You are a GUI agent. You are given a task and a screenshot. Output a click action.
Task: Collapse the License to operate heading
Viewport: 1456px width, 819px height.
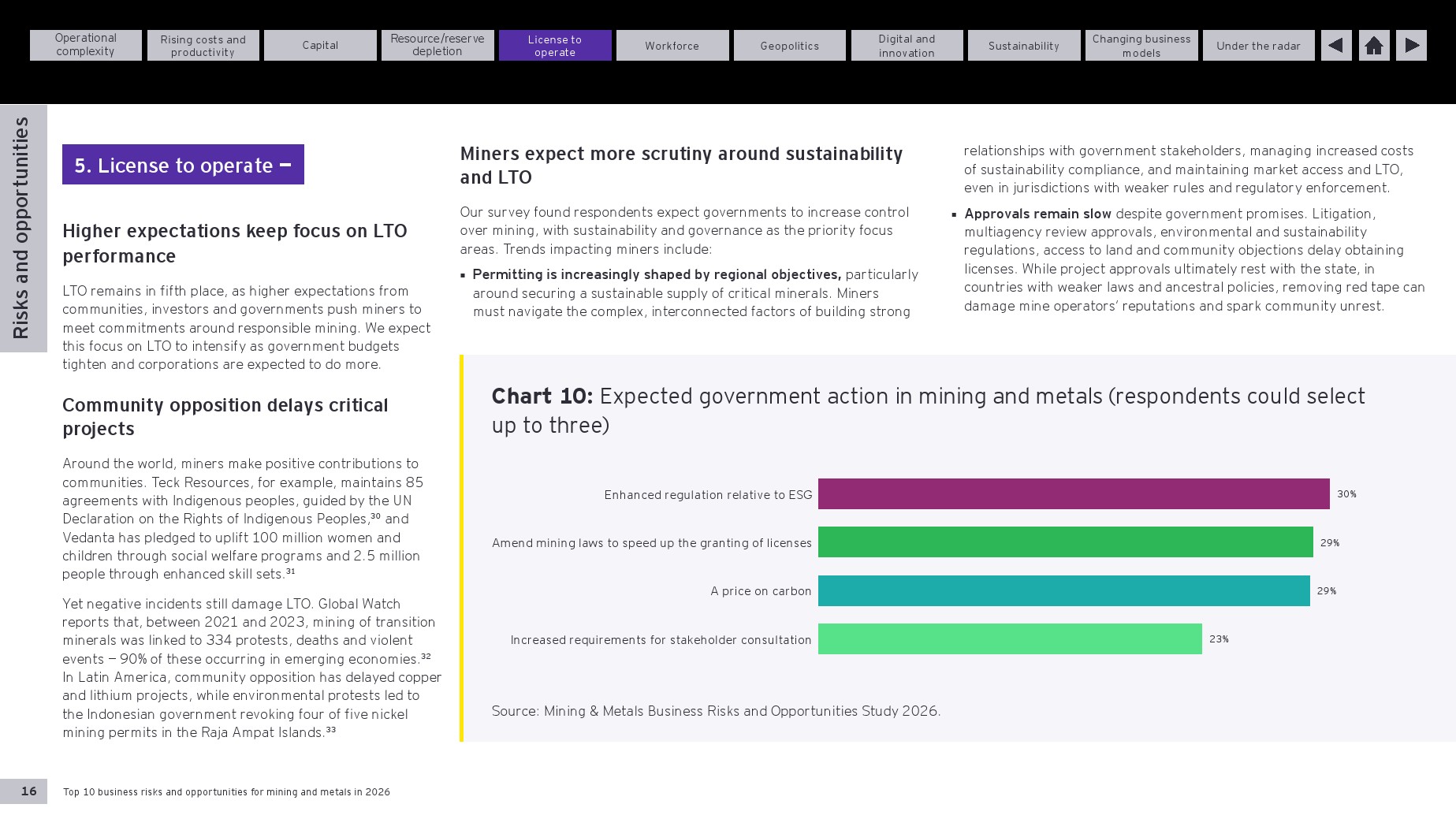coord(285,166)
